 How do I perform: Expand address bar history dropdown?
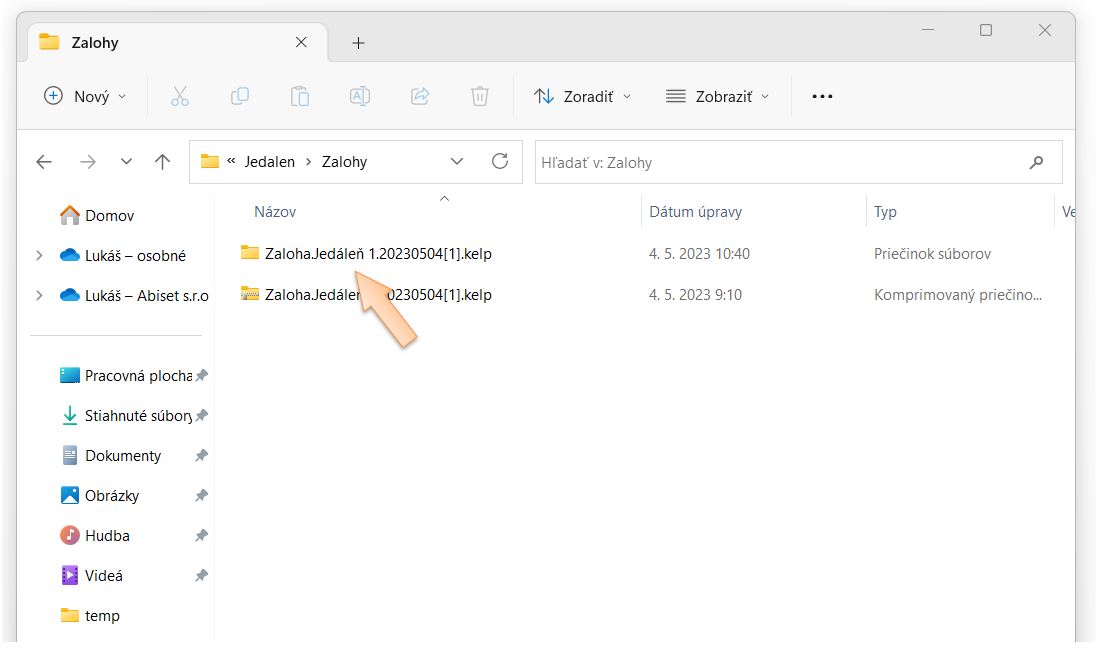point(457,162)
